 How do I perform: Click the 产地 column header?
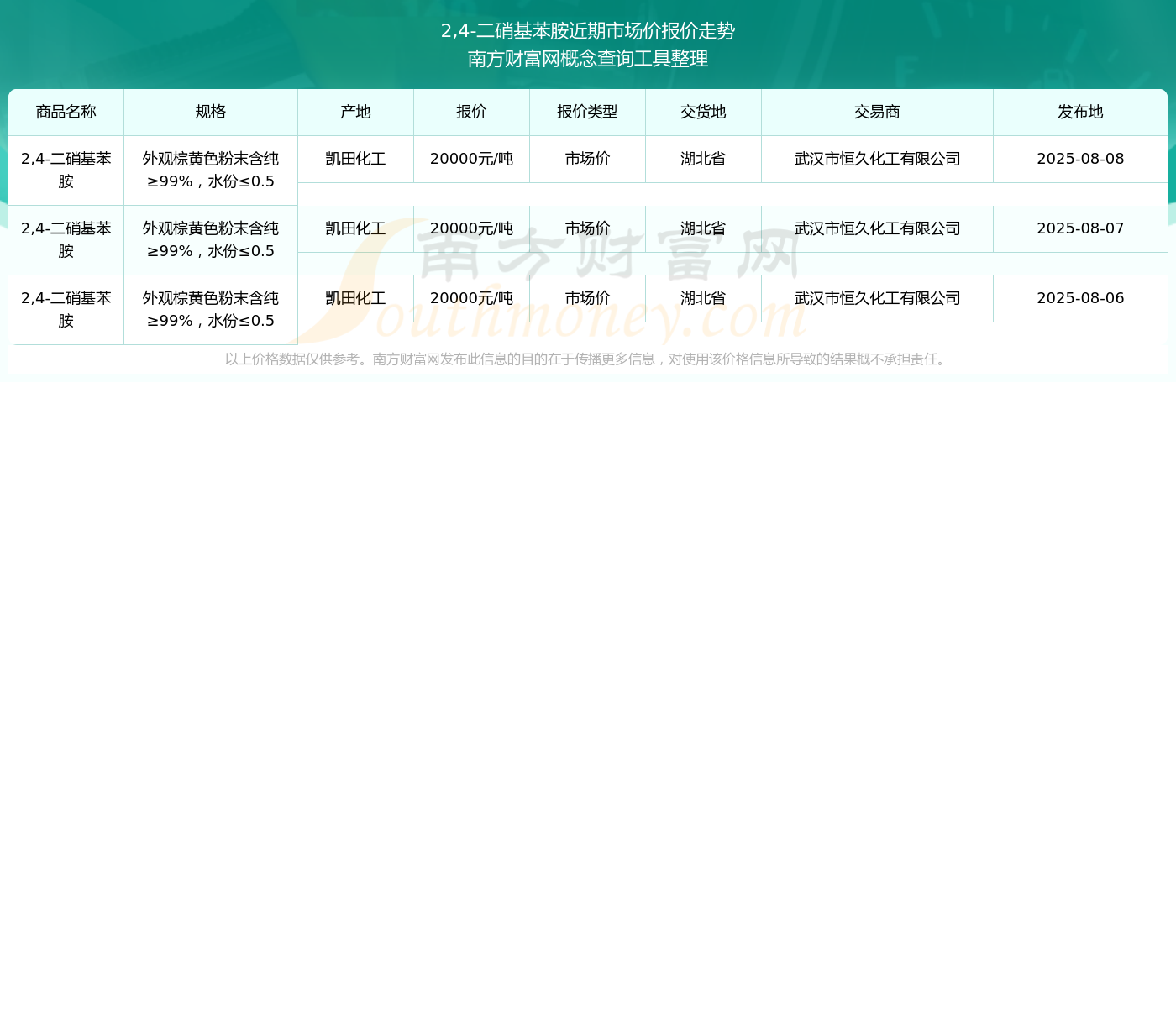click(x=355, y=112)
